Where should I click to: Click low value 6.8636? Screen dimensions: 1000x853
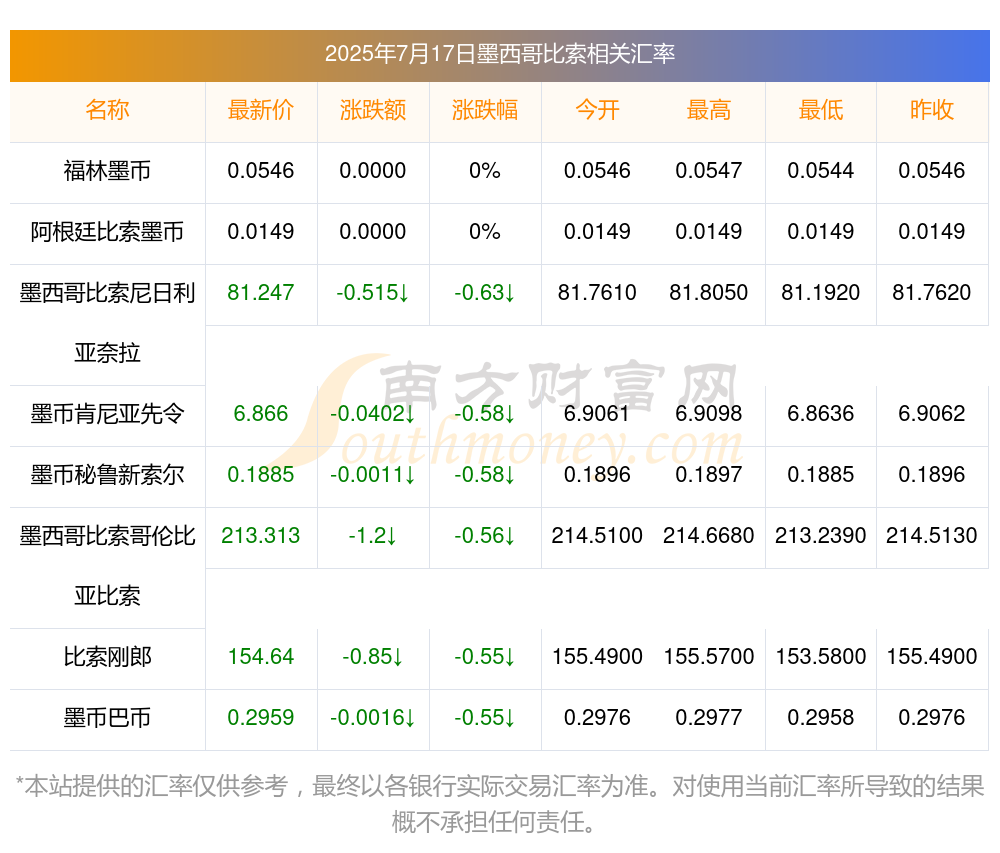point(820,414)
